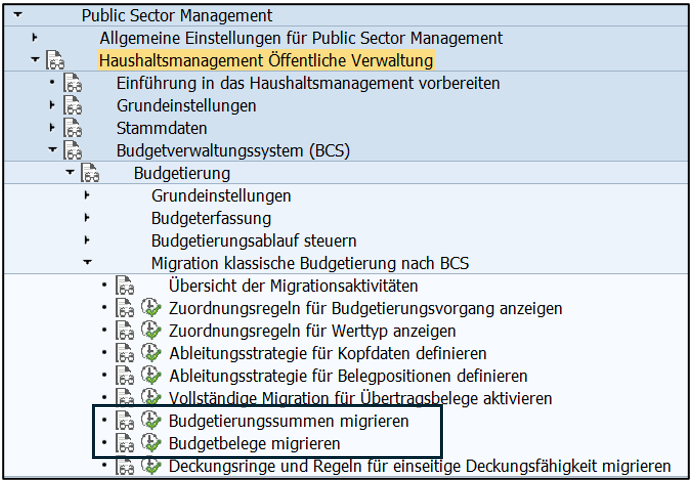Image resolution: width=692 pixels, height=482 pixels.
Task: Select Deckungsringe und Regeln migrieren entry
Action: pyautogui.click(x=420, y=466)
